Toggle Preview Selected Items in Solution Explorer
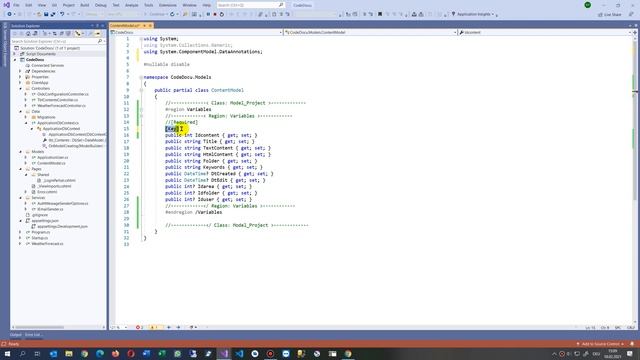Screen dimensions: 640x360 98,33
